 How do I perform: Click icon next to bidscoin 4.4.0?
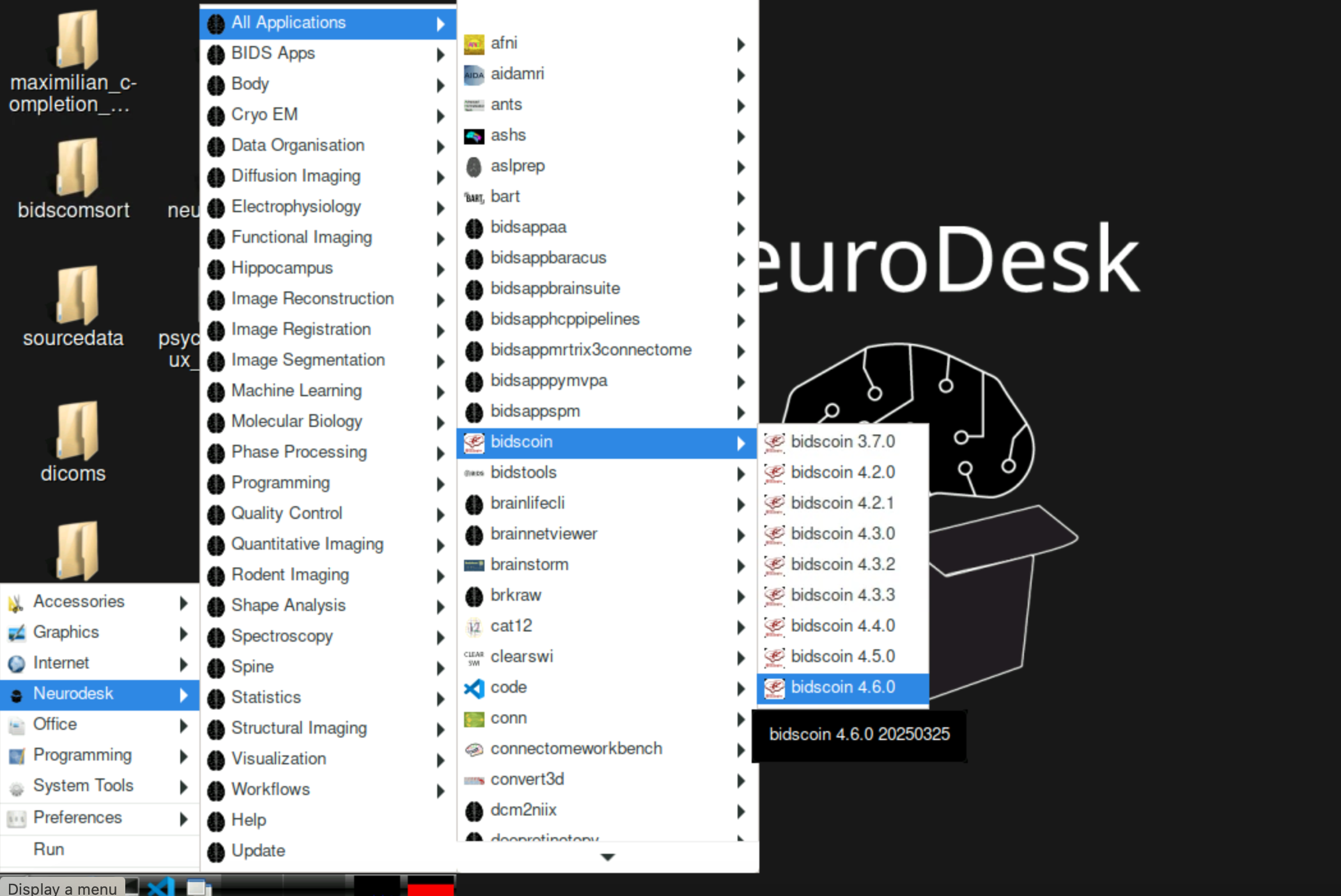point(774,626)
